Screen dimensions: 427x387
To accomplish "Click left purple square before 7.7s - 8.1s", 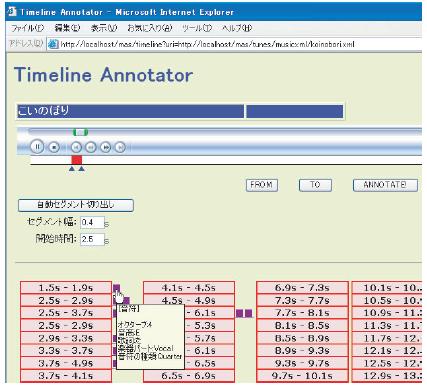I will (240, 313).
